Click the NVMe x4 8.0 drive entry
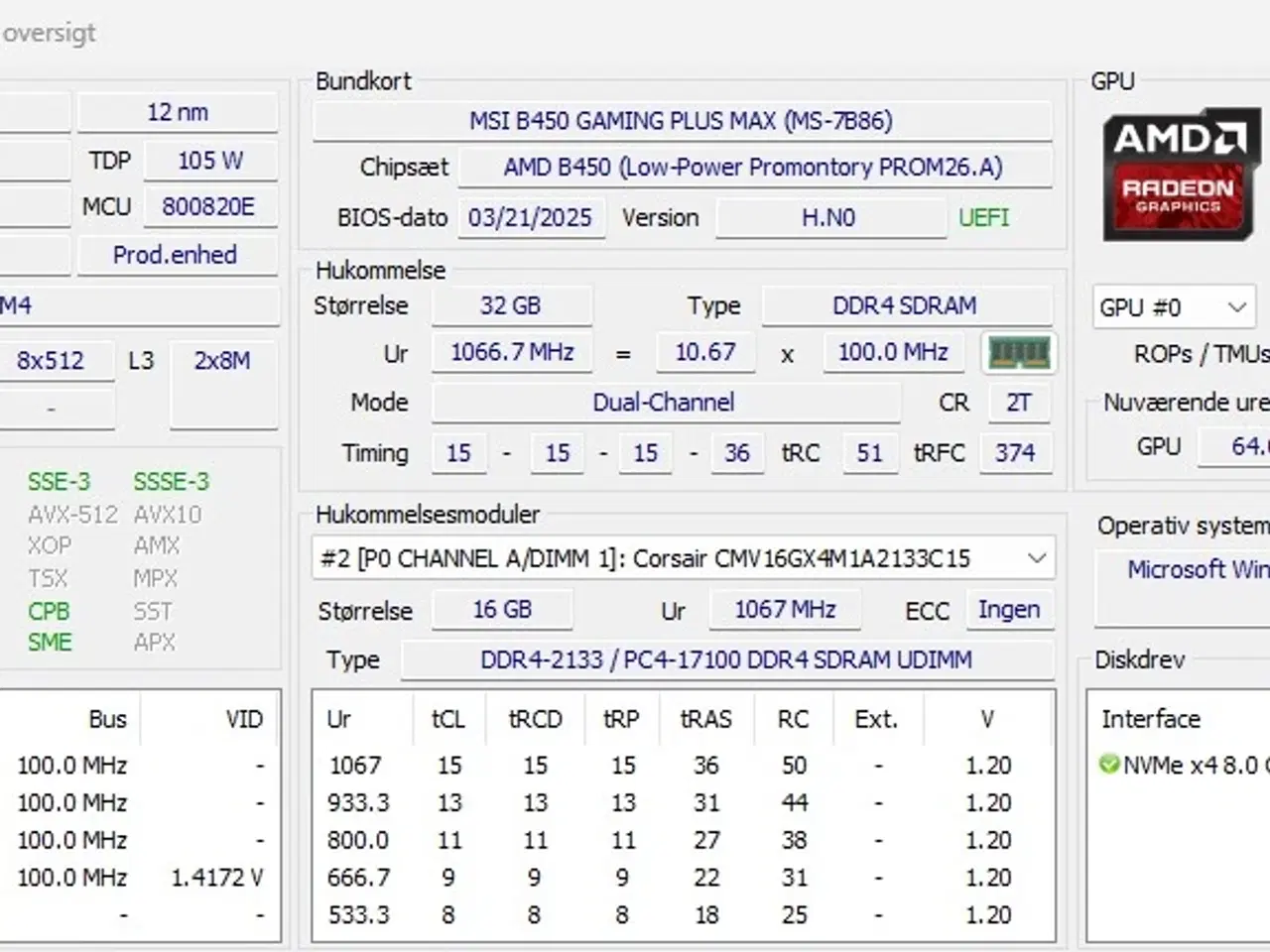Image resolution: width=1270 pixels, height=952 pixels. [x=1185, y=765]
